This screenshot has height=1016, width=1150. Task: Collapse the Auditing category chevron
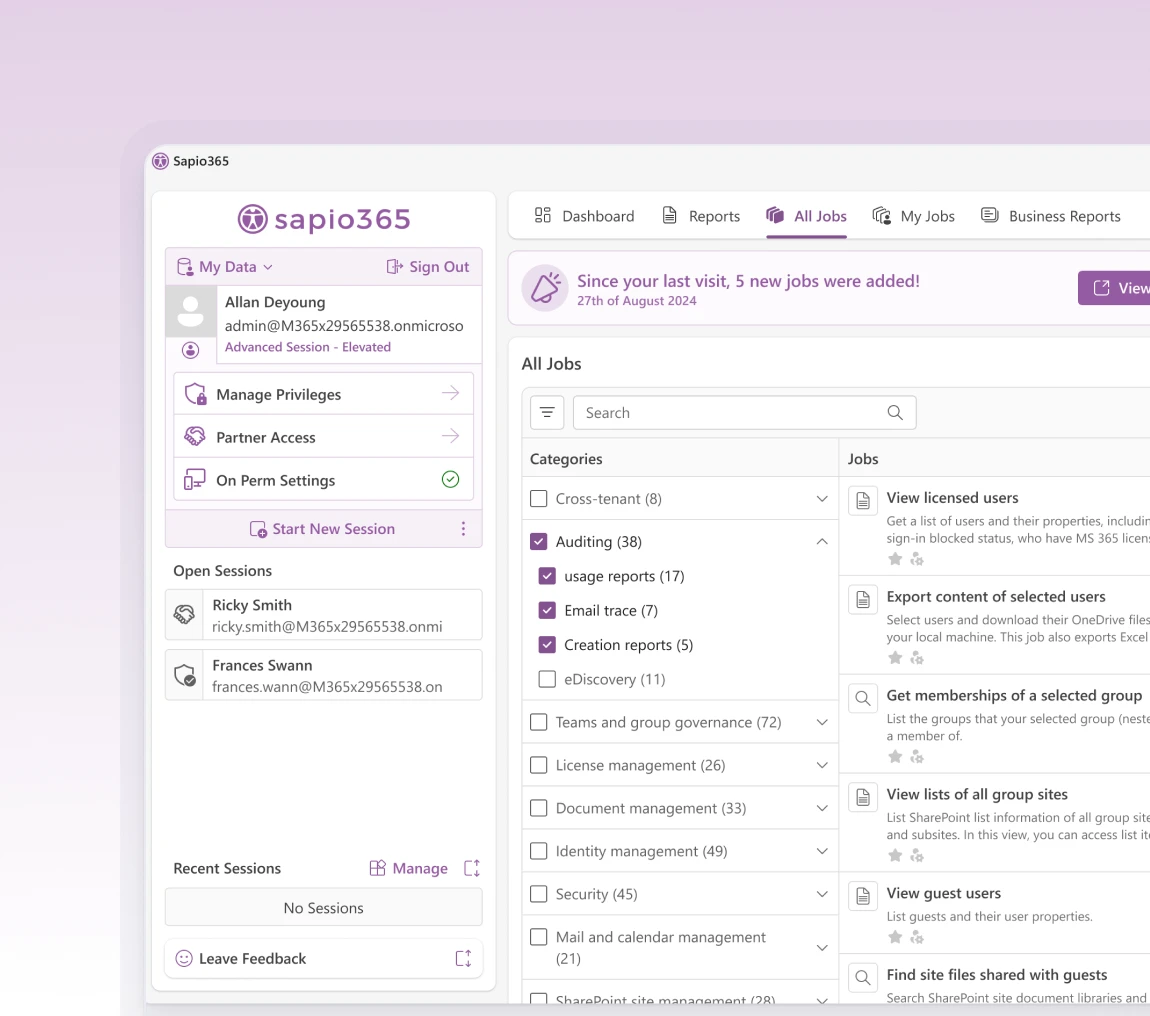coord(822,541)
